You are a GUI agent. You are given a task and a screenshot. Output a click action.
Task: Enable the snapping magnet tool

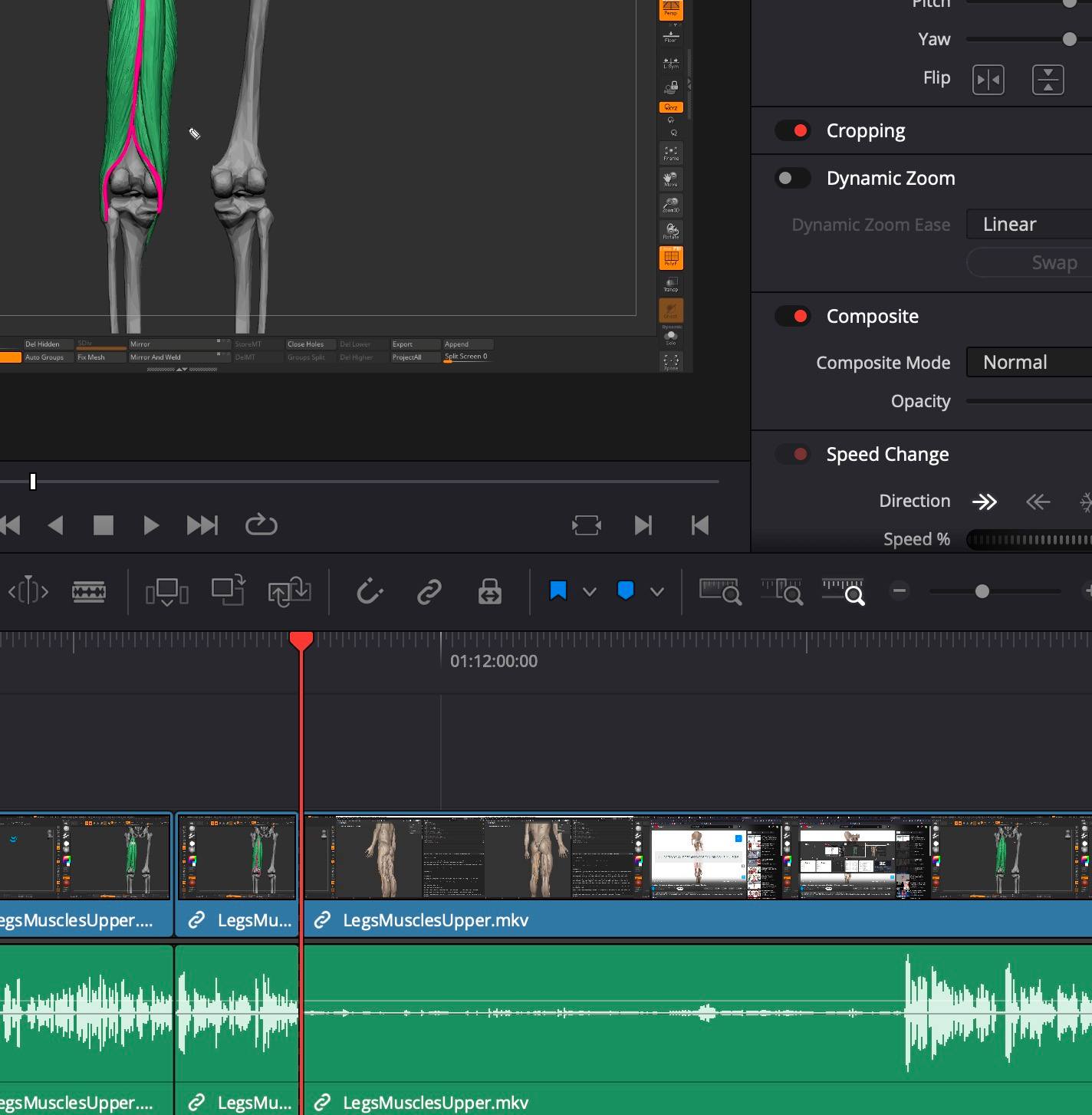coord(370,591)
